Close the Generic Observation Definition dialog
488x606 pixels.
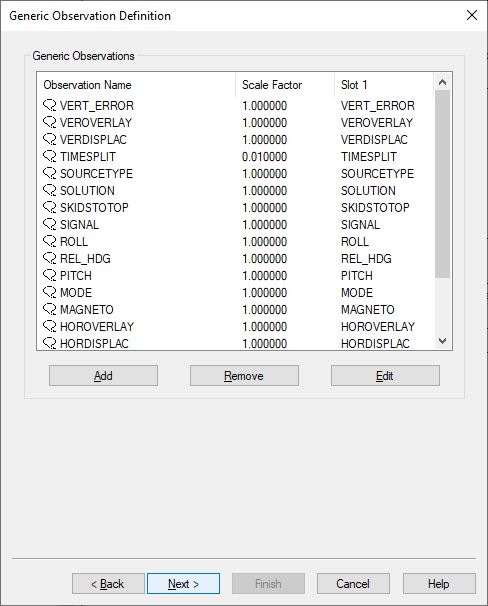click(472, 15)
